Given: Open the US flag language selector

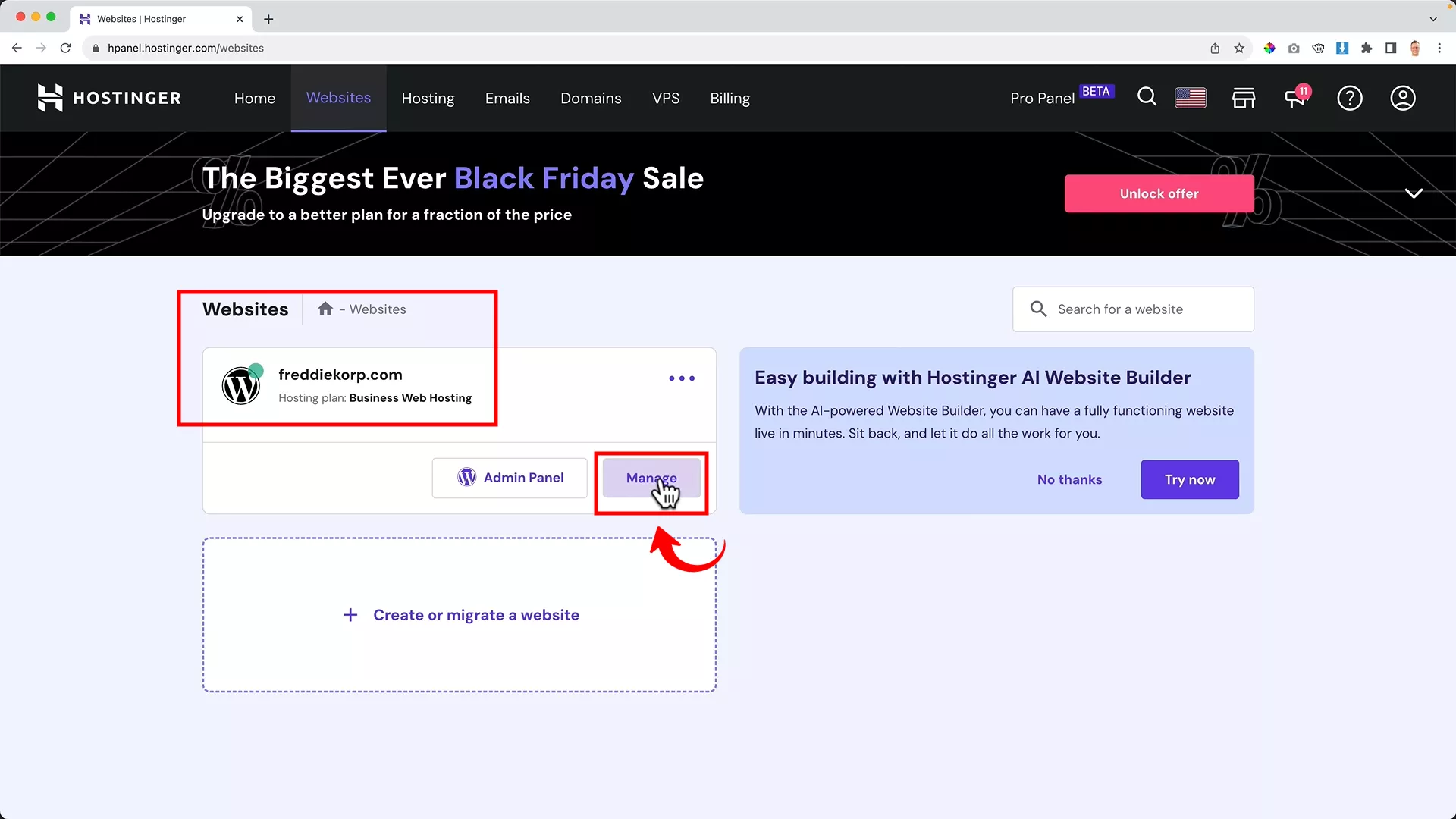Looking at the screenshot, I should [1191, 97].
